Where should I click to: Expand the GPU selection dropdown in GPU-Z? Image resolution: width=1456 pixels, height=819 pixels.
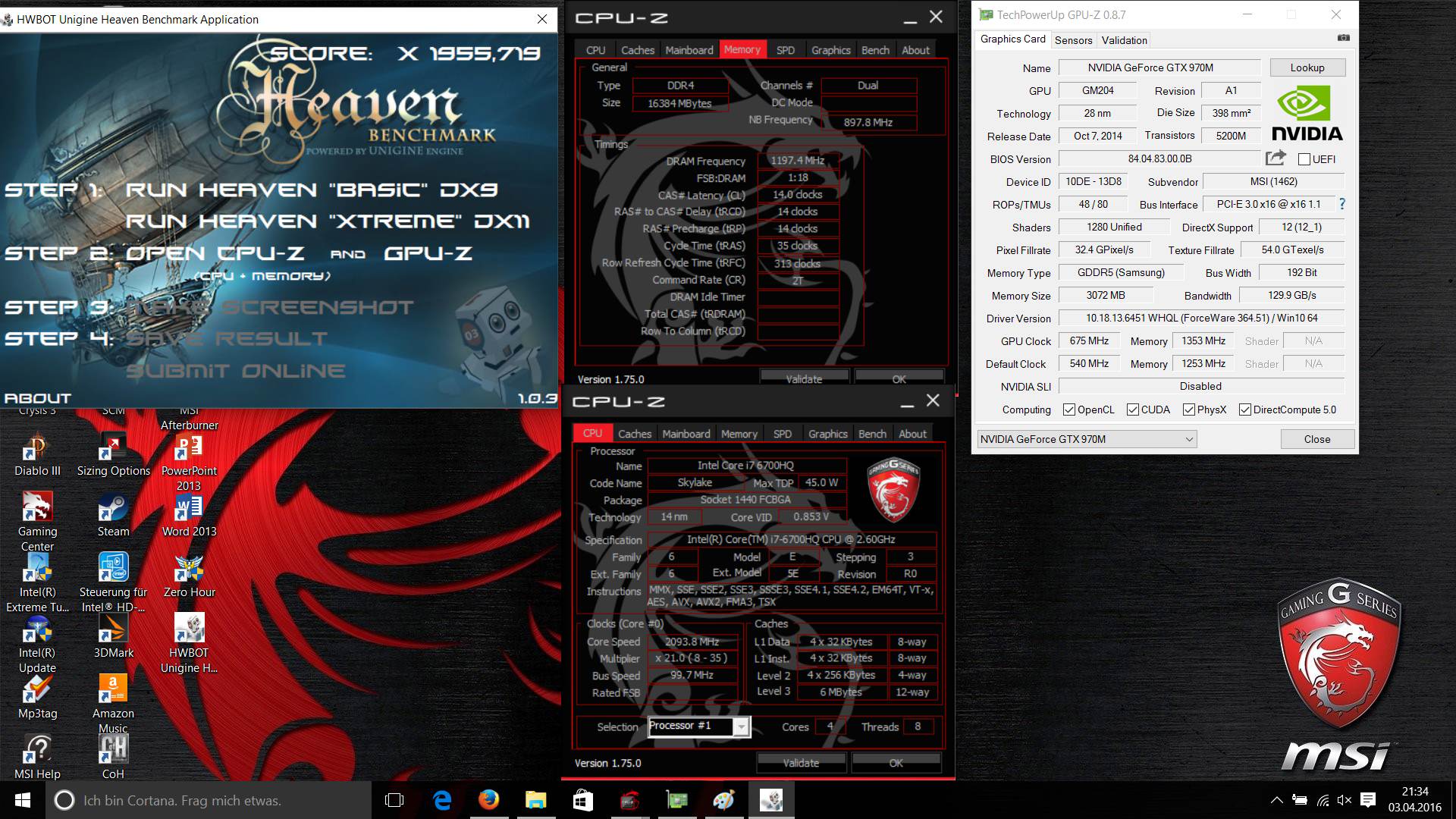pyautogui.click(x=1087, y=439)
